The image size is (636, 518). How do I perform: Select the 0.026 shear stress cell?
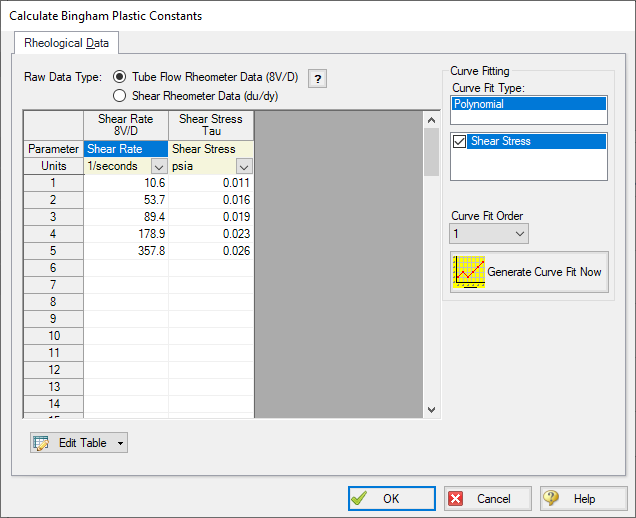point(211,251)
